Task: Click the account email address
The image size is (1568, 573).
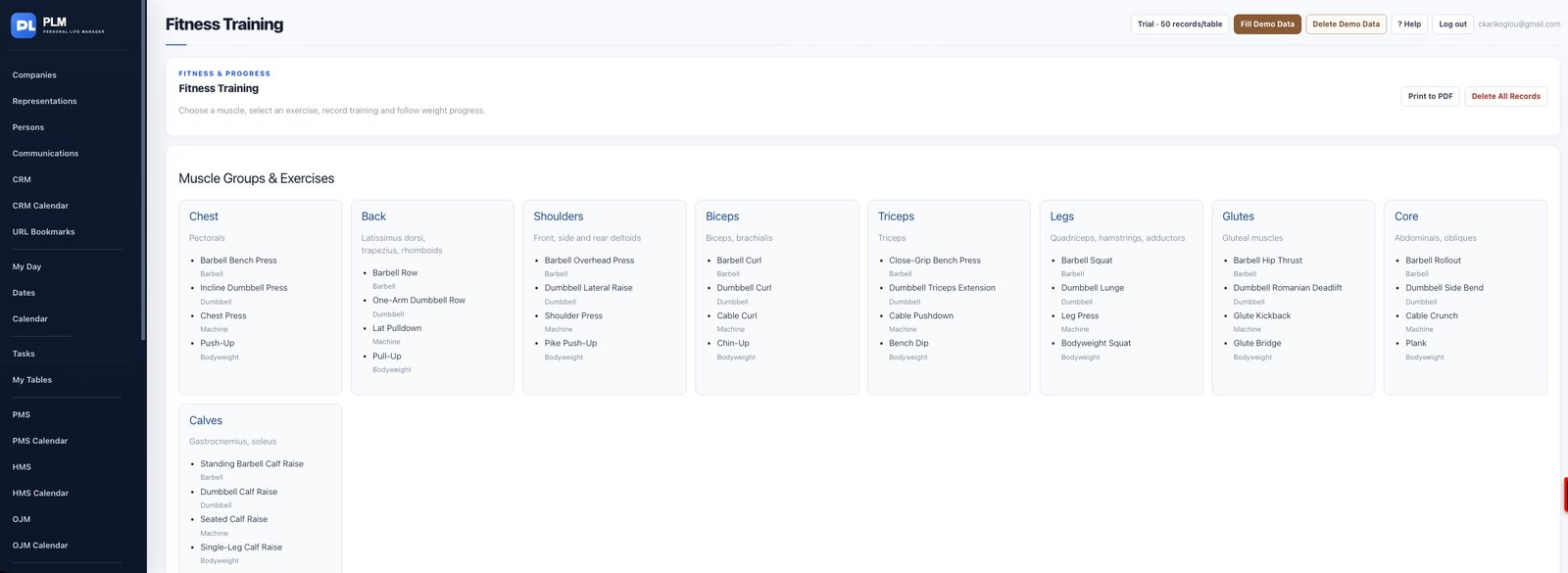Action: coord(1519,24)
